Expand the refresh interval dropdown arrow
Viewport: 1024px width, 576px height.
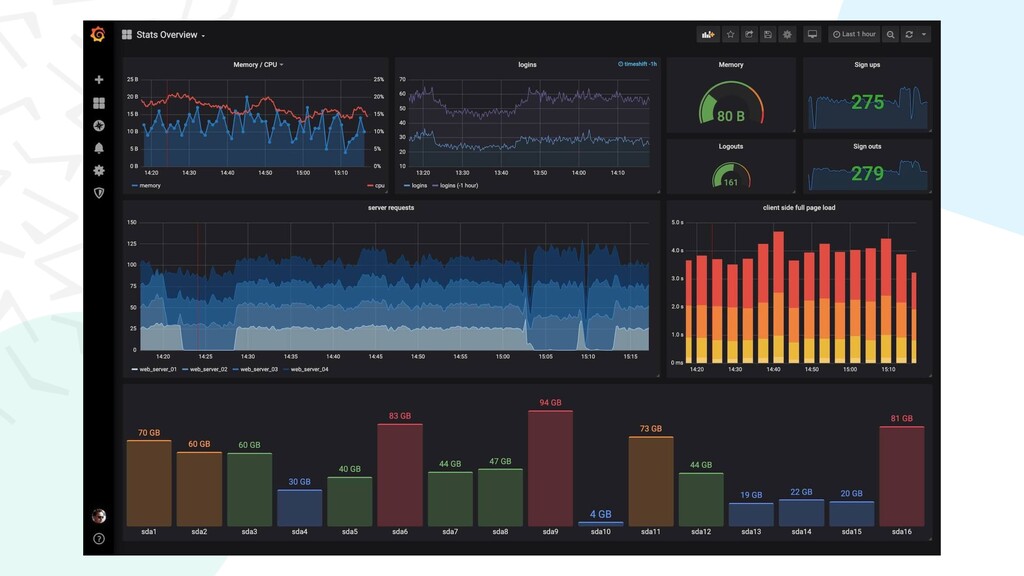[x=923, y=35]
